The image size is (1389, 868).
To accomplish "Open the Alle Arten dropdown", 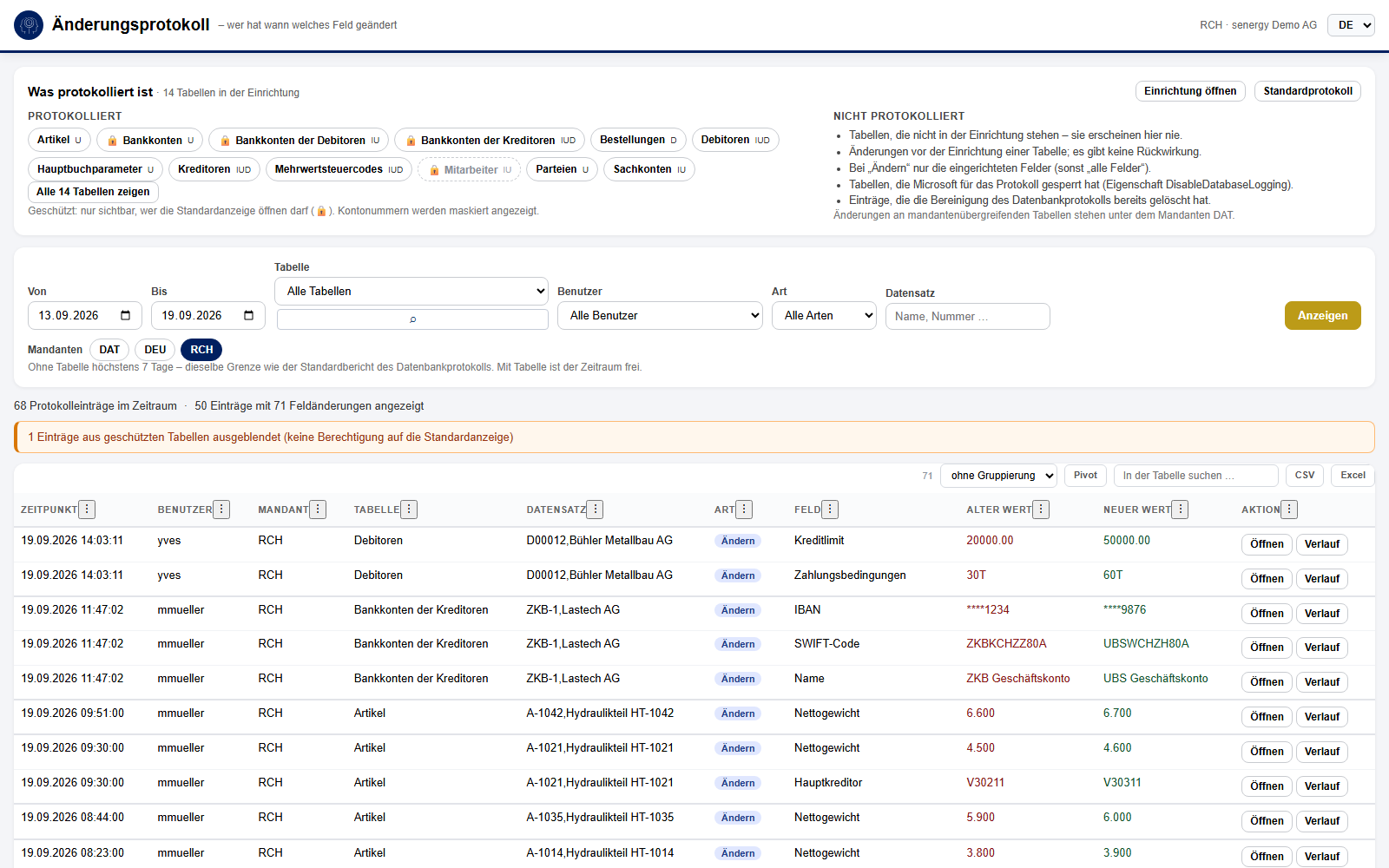I will (x=824, y=315).
